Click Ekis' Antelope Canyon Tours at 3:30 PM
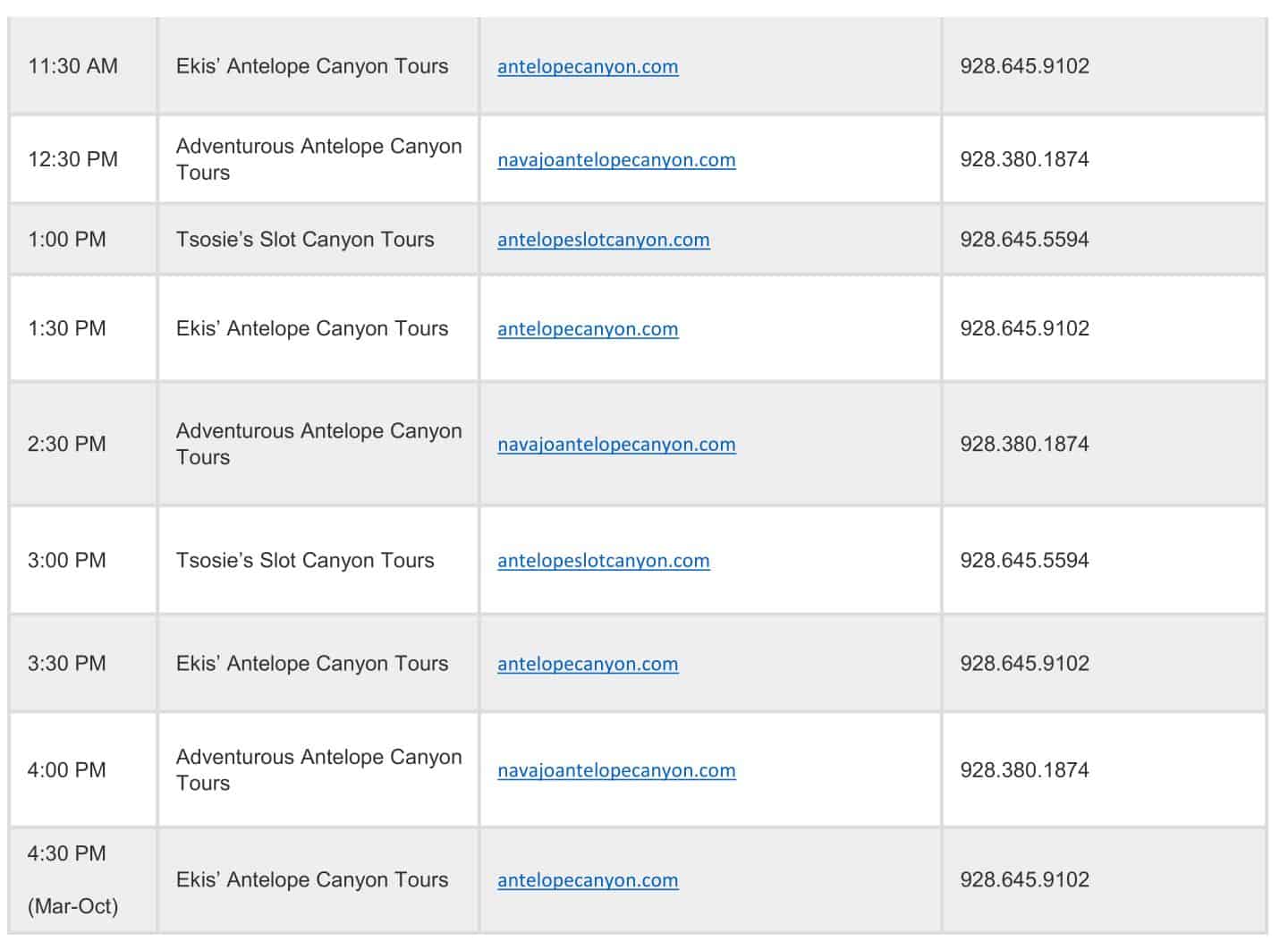Image resolution: width=1288 pixels, height=942 pixels. click(x=312, y=663)
